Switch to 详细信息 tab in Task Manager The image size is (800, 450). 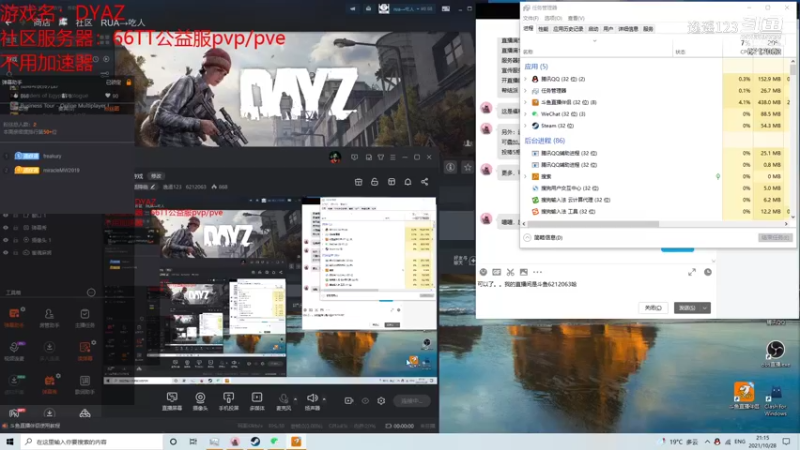click(x=628, y=29)
